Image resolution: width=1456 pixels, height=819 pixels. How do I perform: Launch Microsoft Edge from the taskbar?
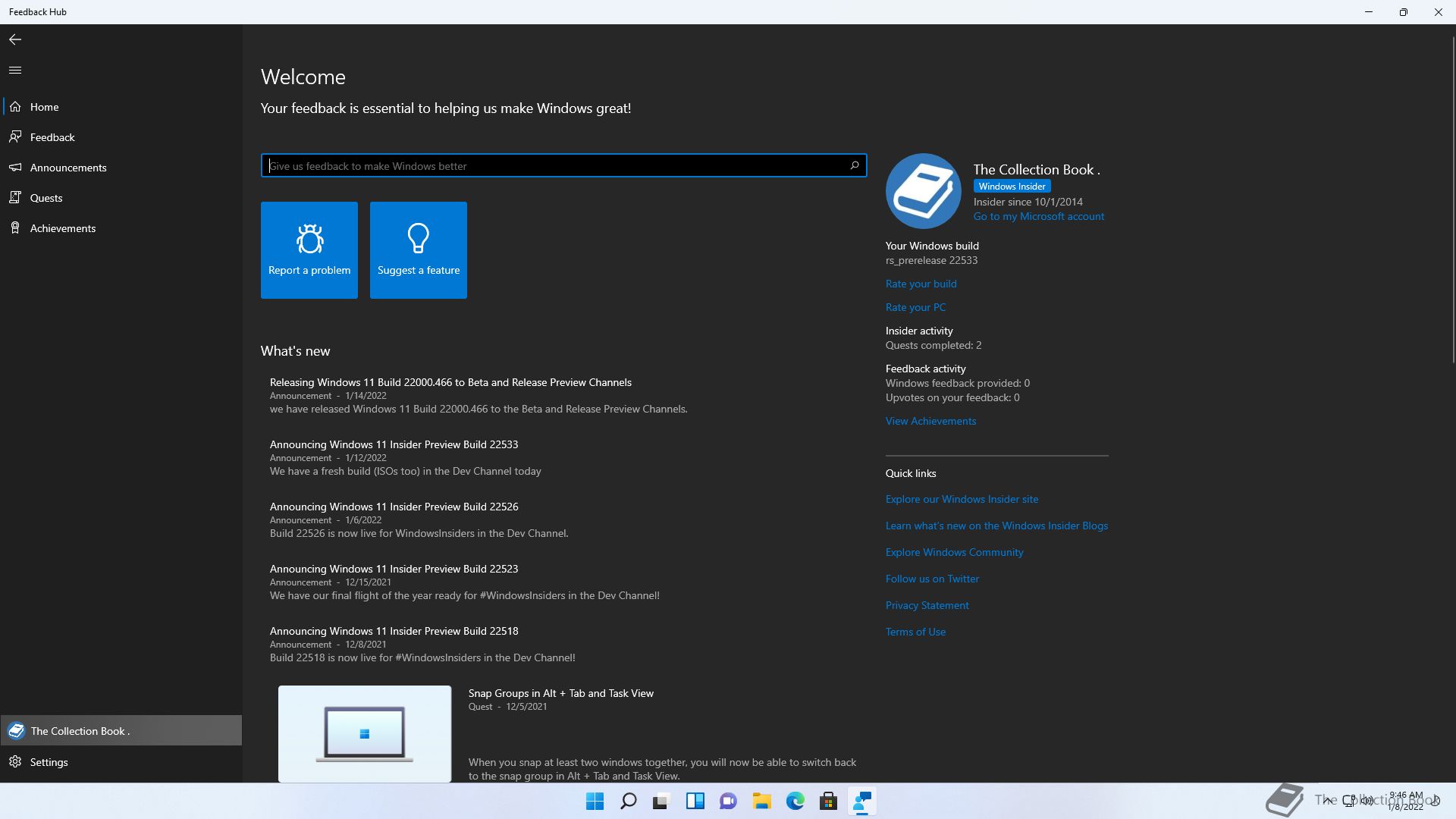(795, 801)
